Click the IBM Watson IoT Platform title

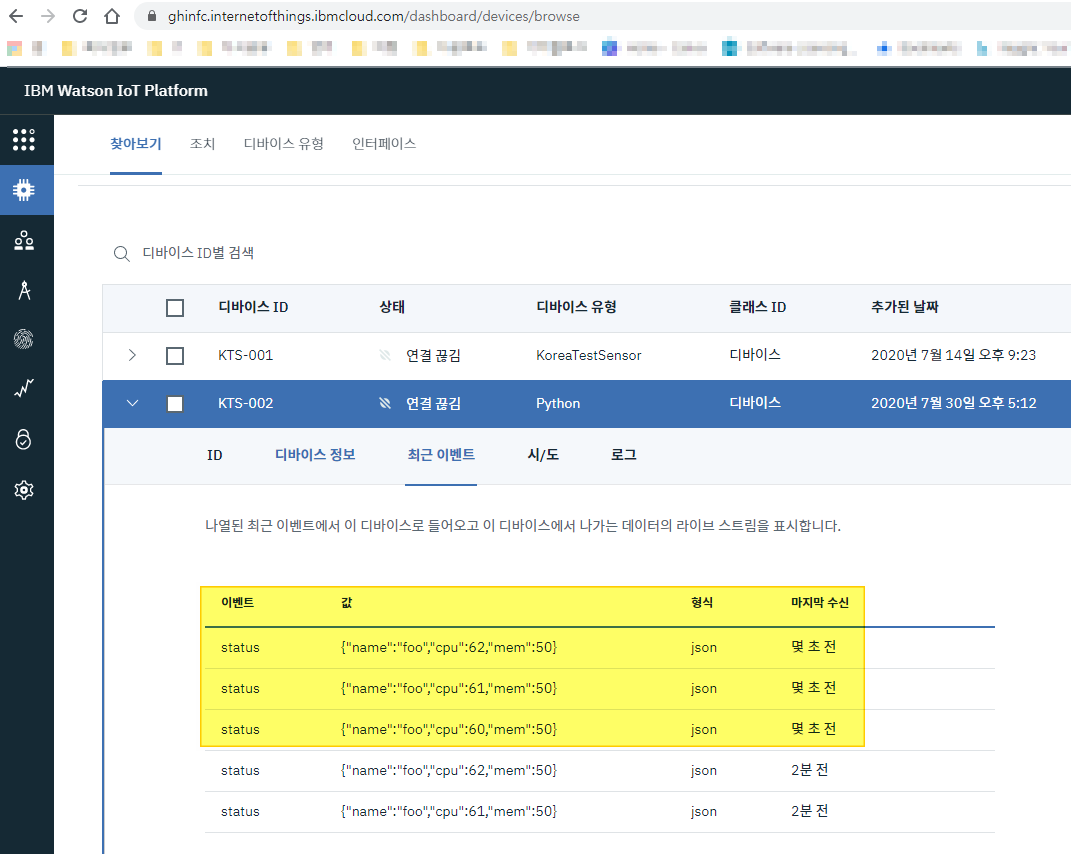(x=115, y=91)
